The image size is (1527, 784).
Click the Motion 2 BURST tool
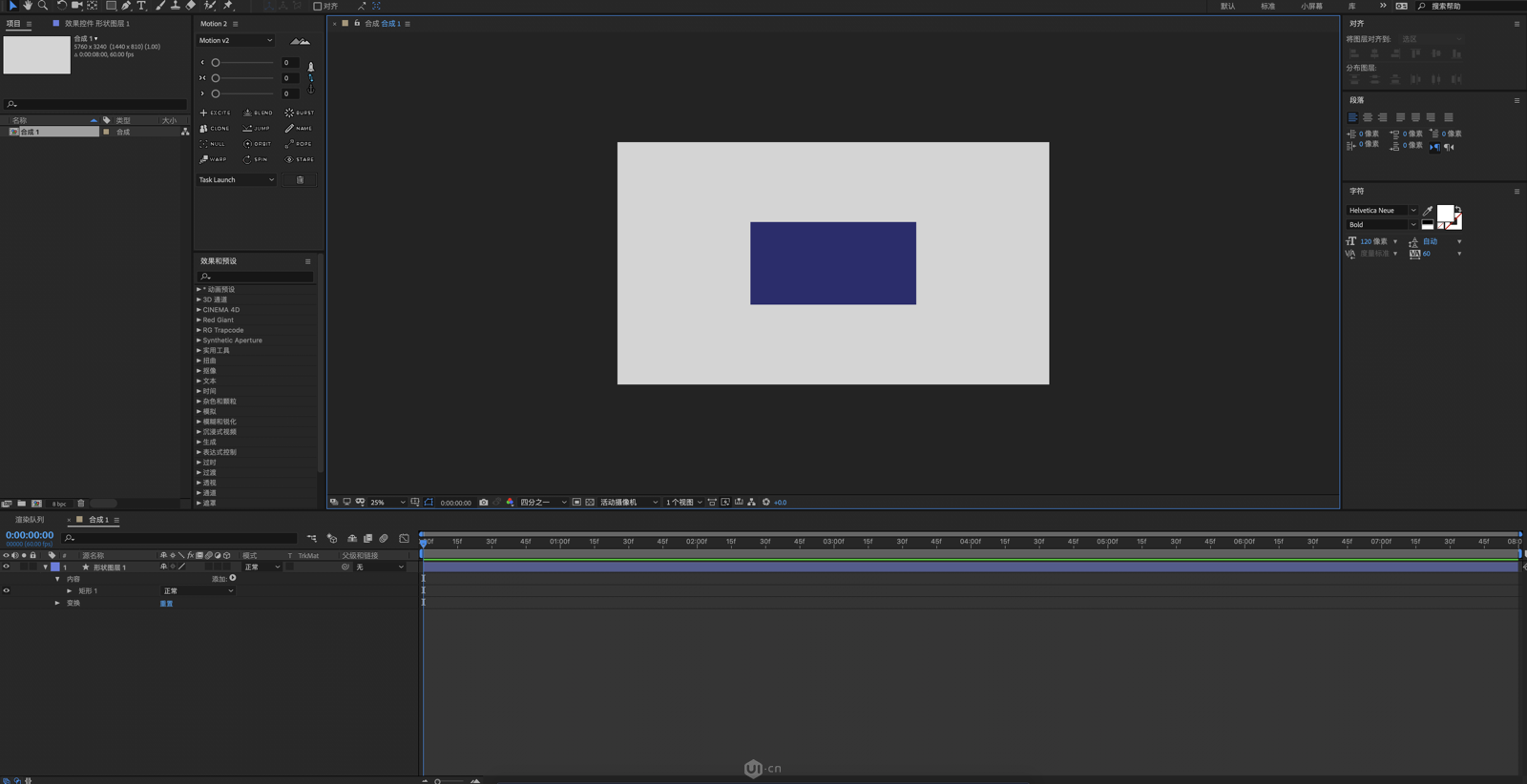point(300,113)
